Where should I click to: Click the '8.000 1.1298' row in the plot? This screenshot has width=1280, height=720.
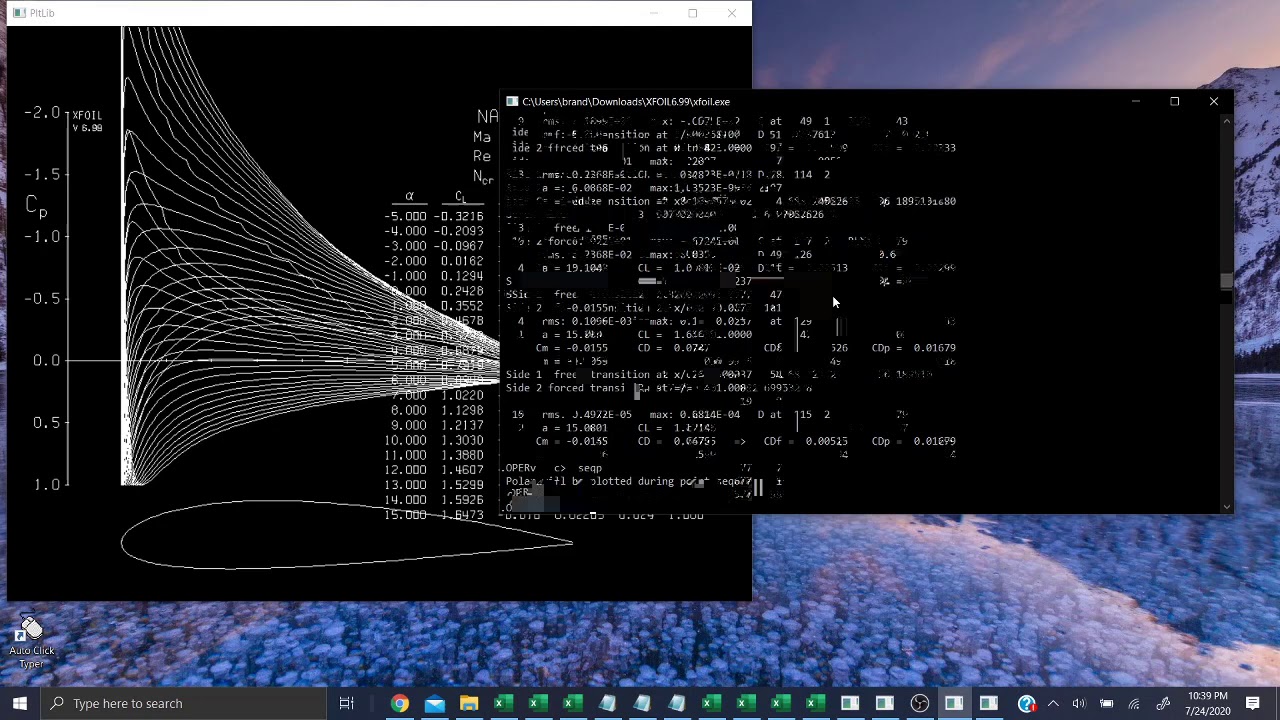pos(437,410)
